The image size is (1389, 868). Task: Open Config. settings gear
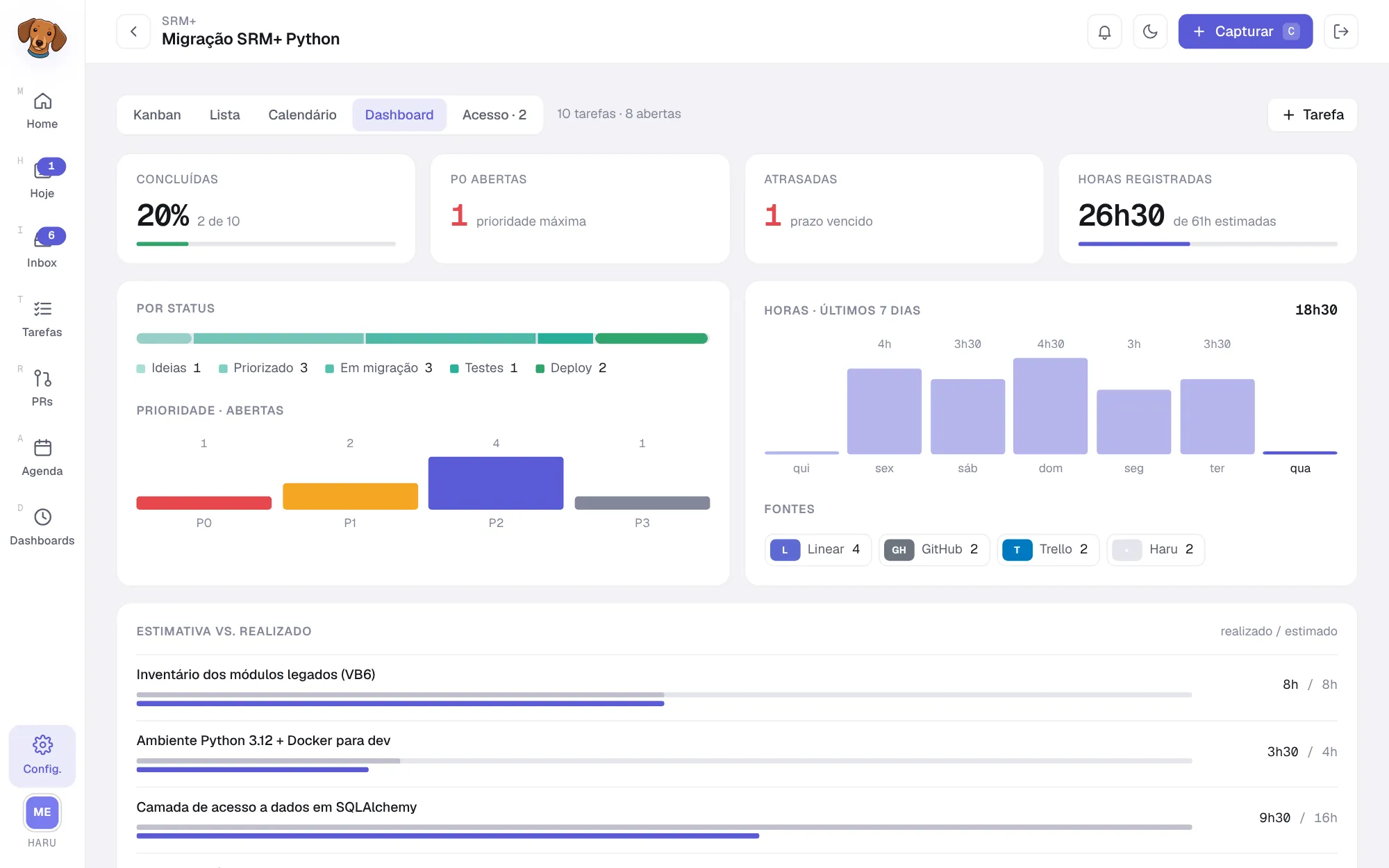tap(42, 756)
